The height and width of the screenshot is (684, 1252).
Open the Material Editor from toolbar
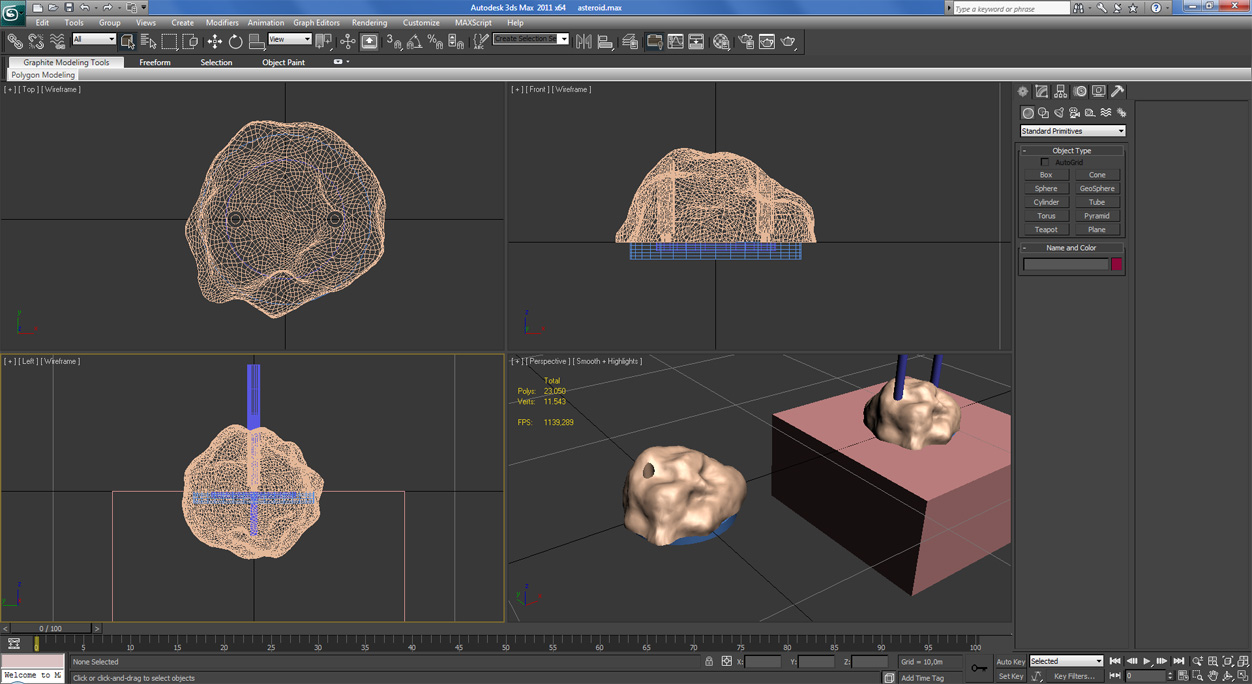coord(721,42)
